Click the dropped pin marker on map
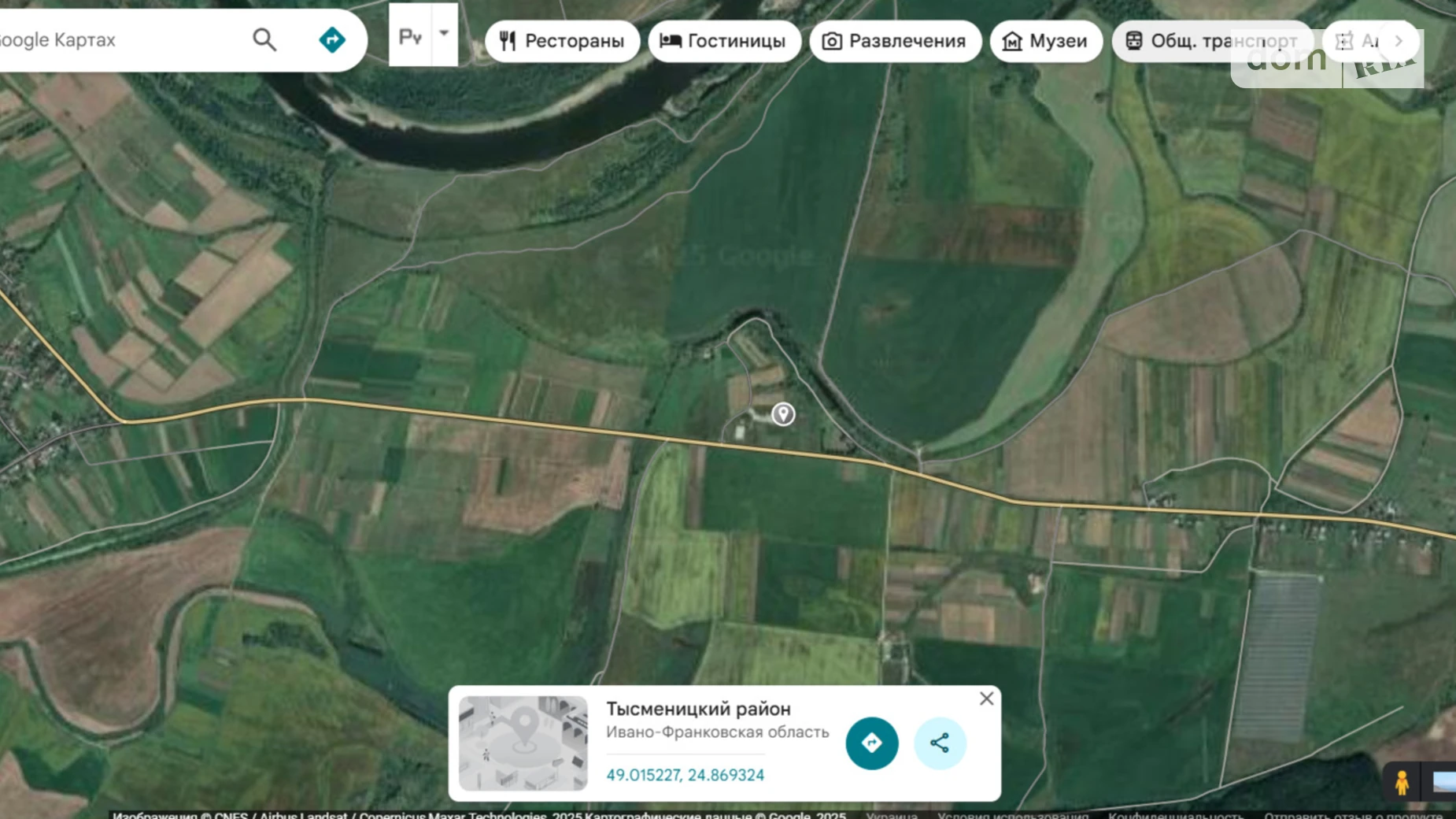The image size is (1456, 819). [x=782, y=413]
